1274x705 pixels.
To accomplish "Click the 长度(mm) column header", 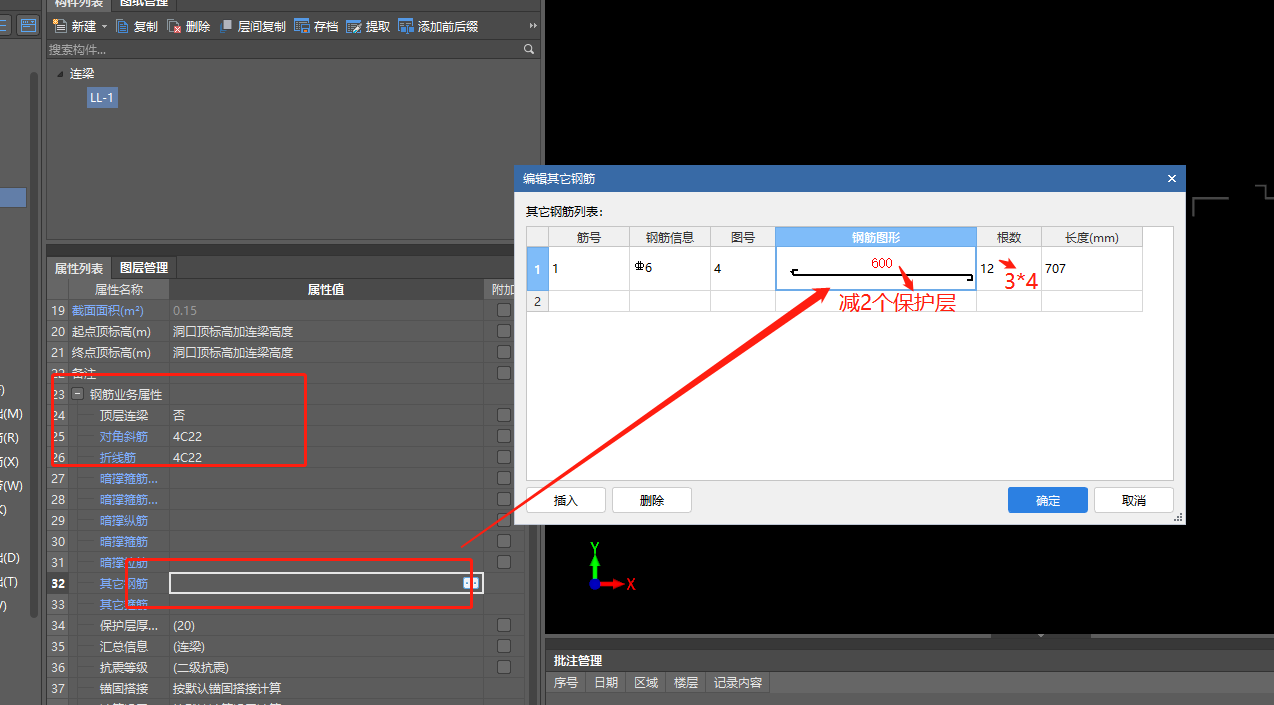I will [1092, 237].
